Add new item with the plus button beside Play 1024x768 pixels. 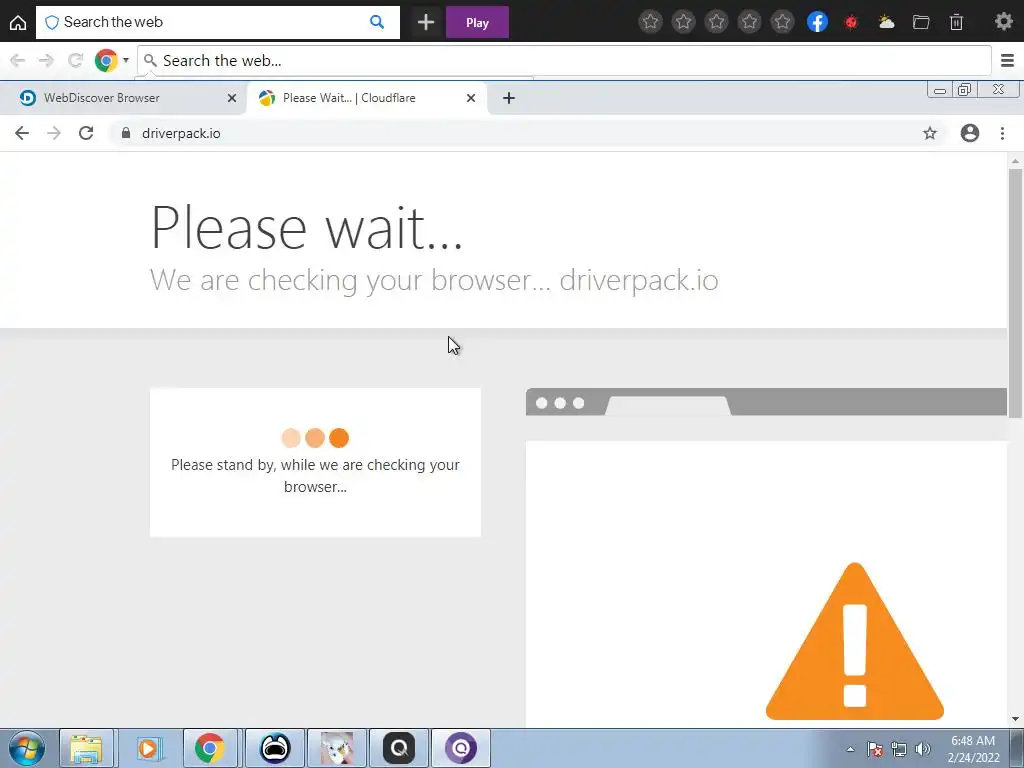pyautogui.click(x=426, y=22)
